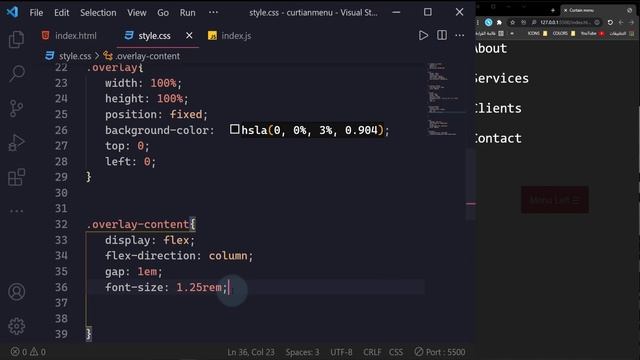Open a new browser tab with the plus
Screen dimensions: 640x360
tap(553, 10)
